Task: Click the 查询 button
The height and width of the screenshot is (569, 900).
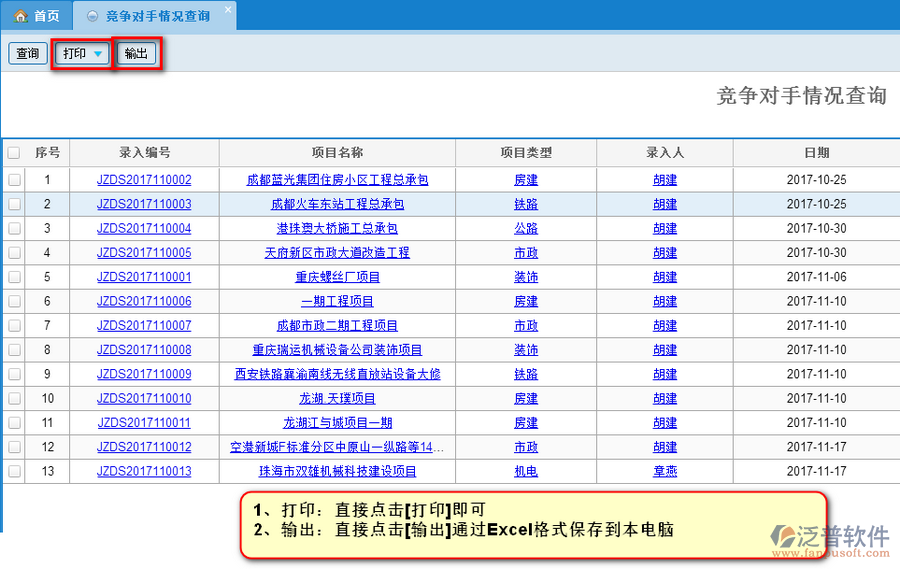Action: click(27, 54)
